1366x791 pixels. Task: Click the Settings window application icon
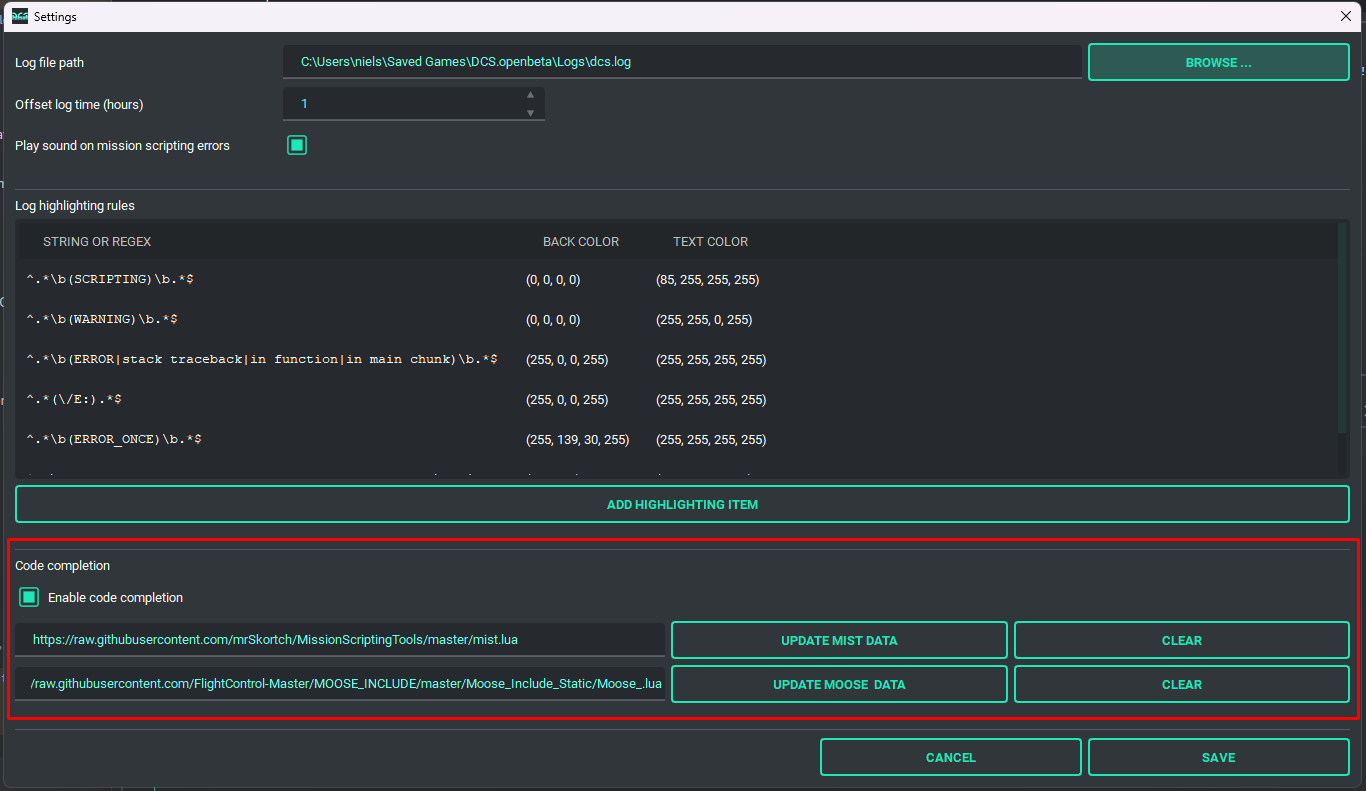coord(19,16)
